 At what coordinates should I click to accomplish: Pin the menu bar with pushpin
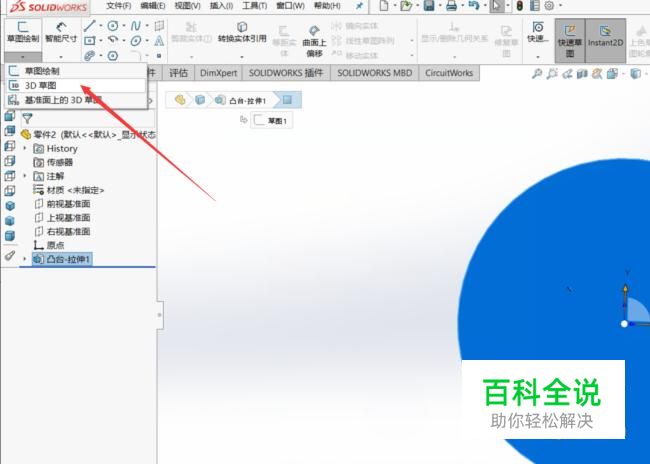click(359, 6)
